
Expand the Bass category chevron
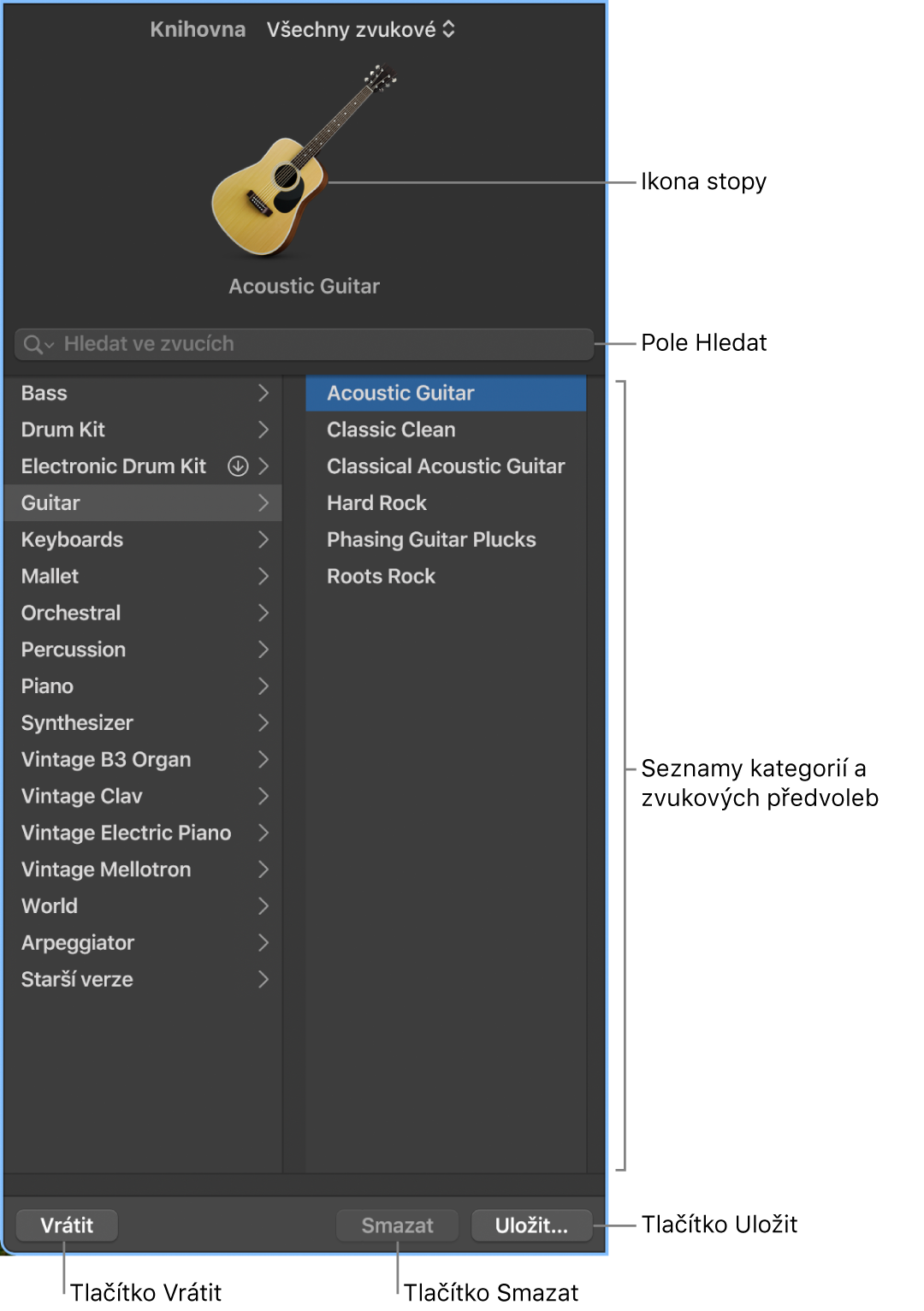[x=264, y=394]
